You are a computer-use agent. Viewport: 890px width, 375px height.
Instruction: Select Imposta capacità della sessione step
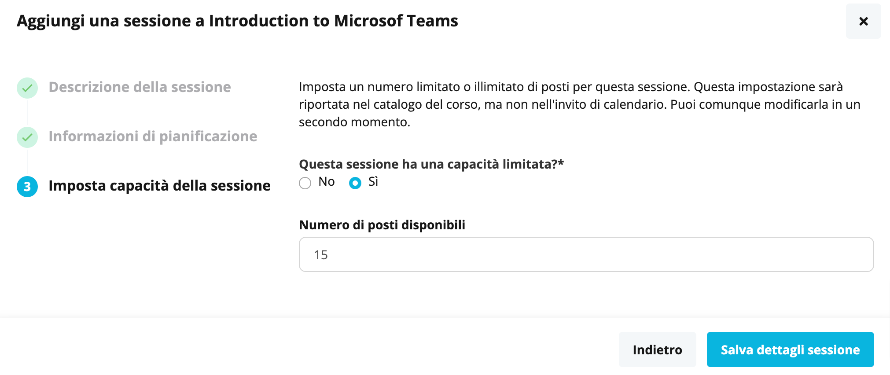coord(159,186)
